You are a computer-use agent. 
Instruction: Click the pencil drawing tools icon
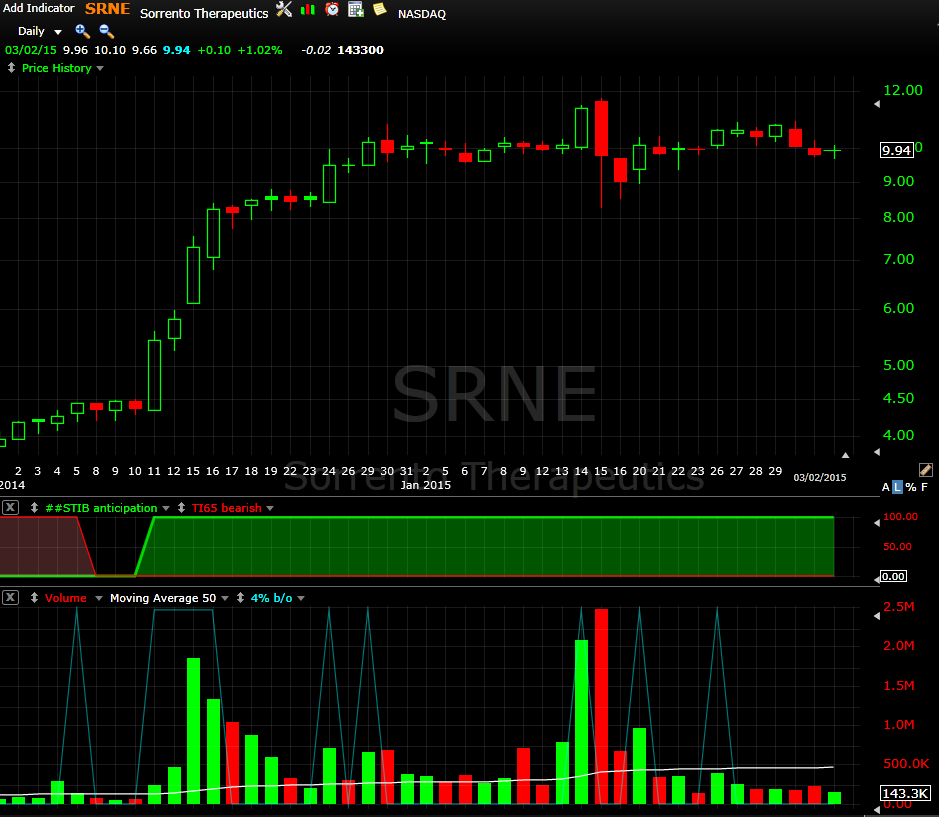(925, 470)
